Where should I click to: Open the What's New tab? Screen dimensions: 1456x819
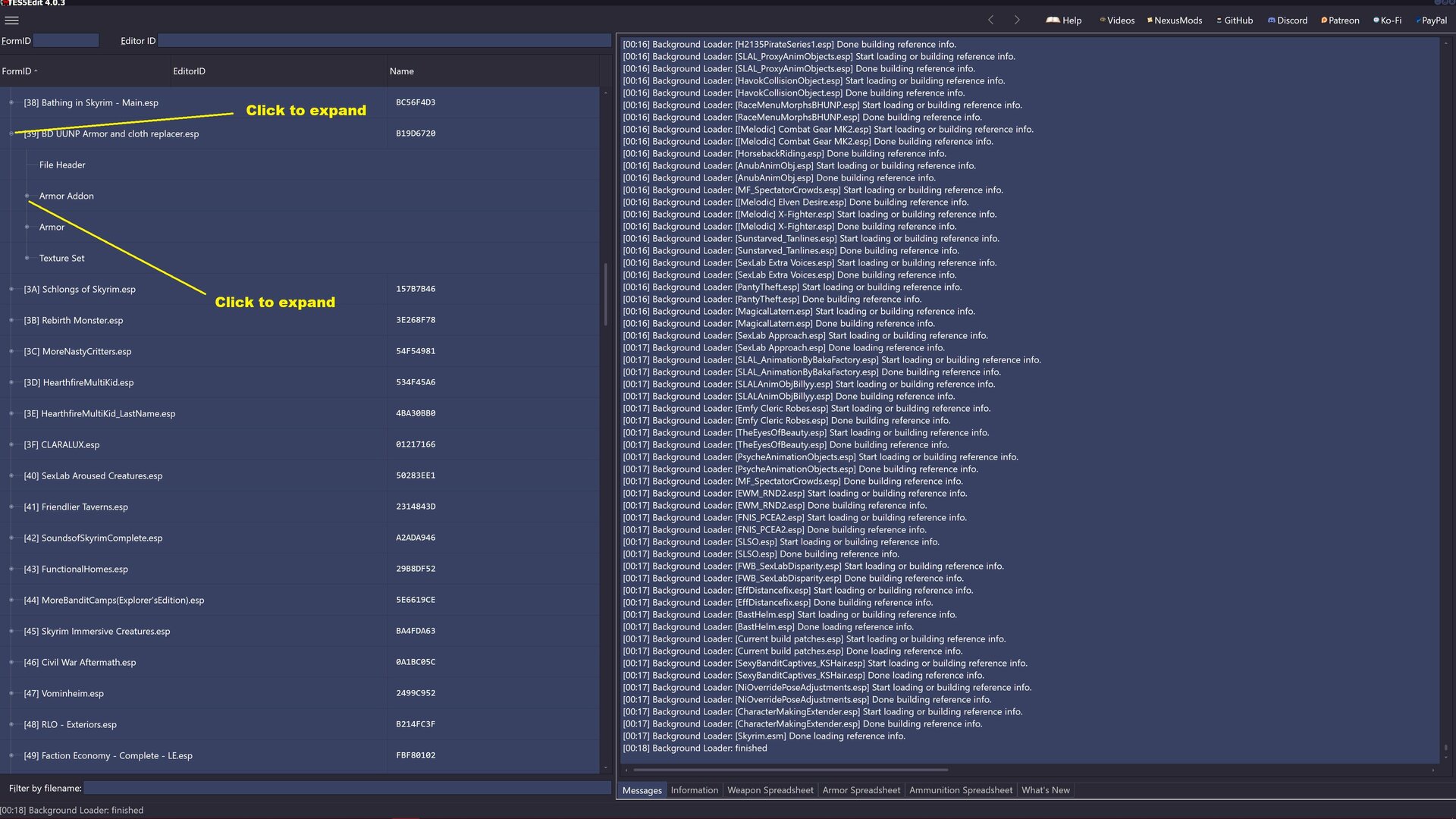pos(1045,790)
